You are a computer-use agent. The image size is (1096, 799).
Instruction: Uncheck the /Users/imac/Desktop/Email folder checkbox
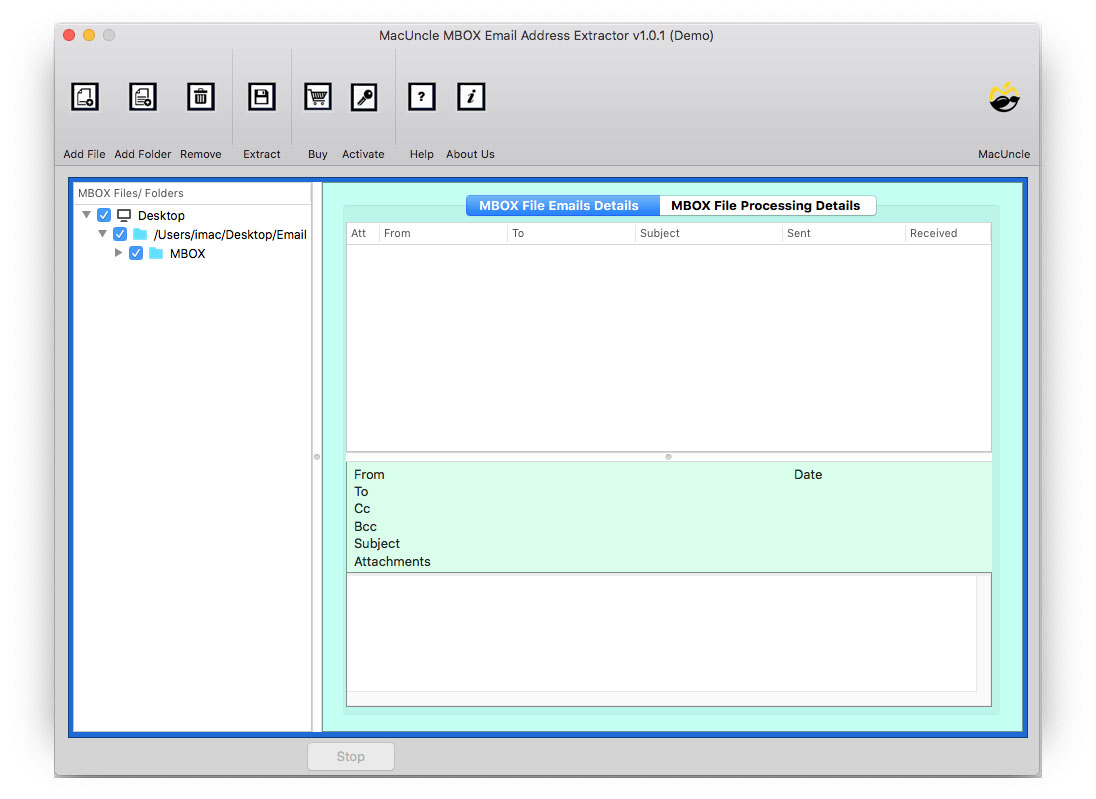[120, 233]
